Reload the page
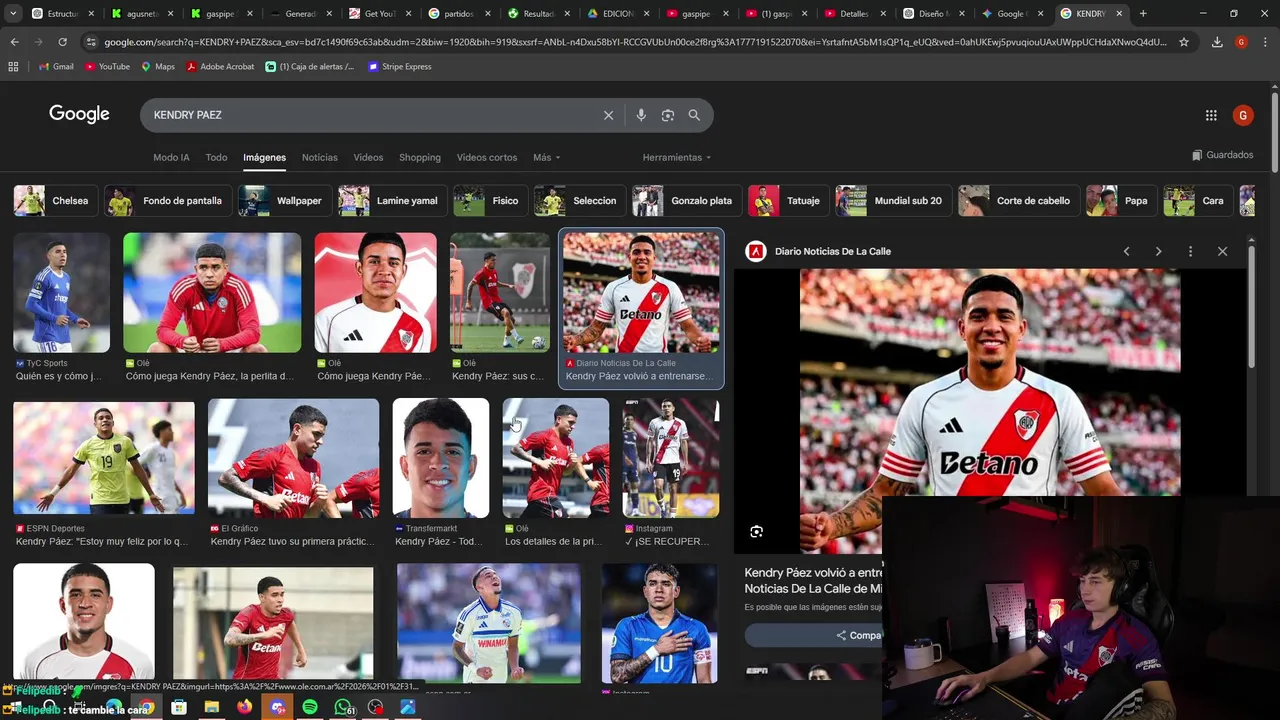Viewport: 1280px width, 720px height. (x=62, y=42)
